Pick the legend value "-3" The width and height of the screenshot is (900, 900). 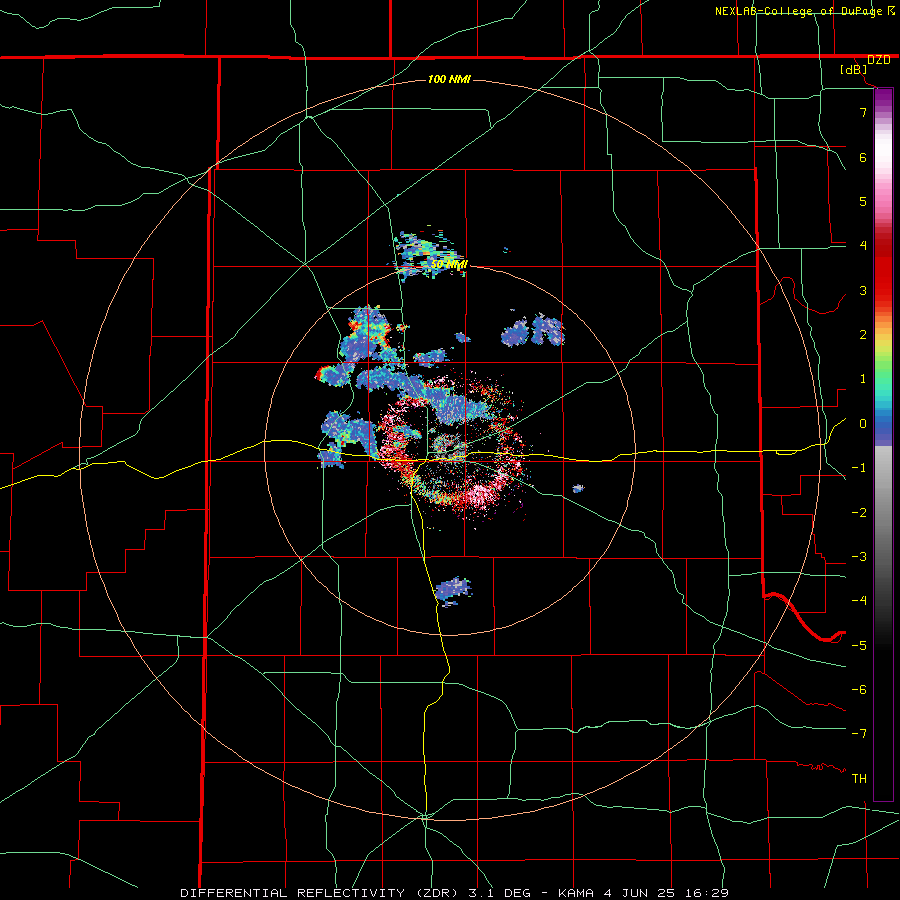pos(859,557)
